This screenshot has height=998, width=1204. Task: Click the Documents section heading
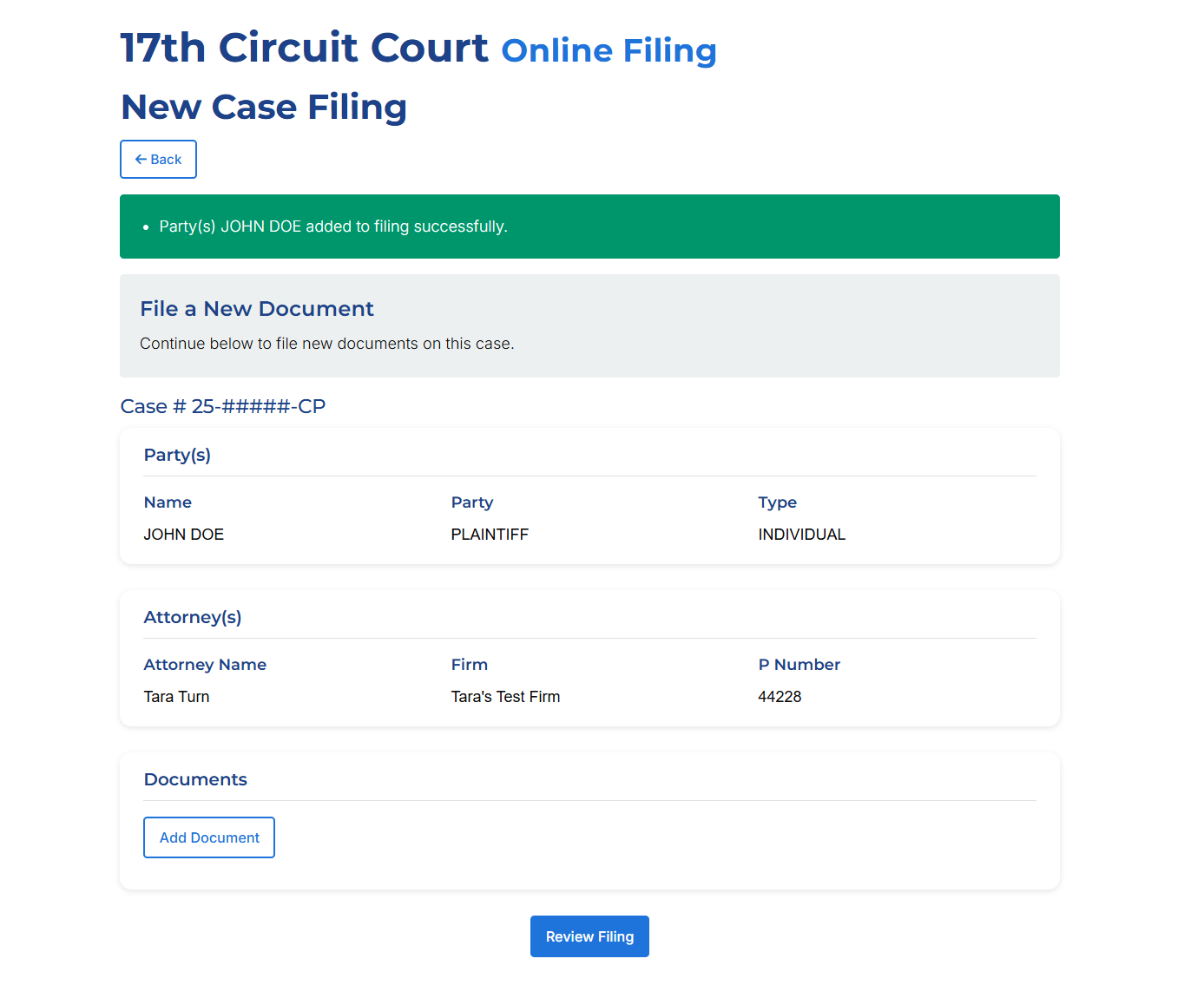195,779
